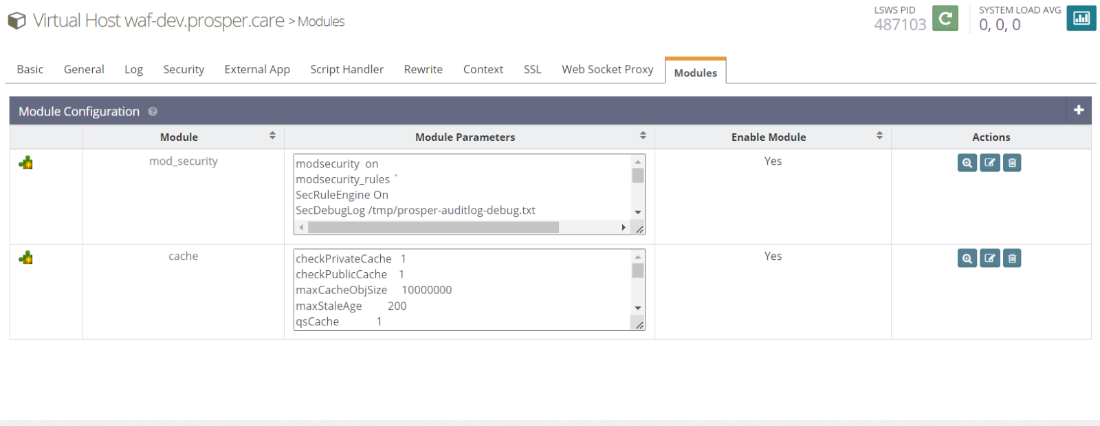Edit the mod_security module
1100x426 pixels.
point(989,163)
